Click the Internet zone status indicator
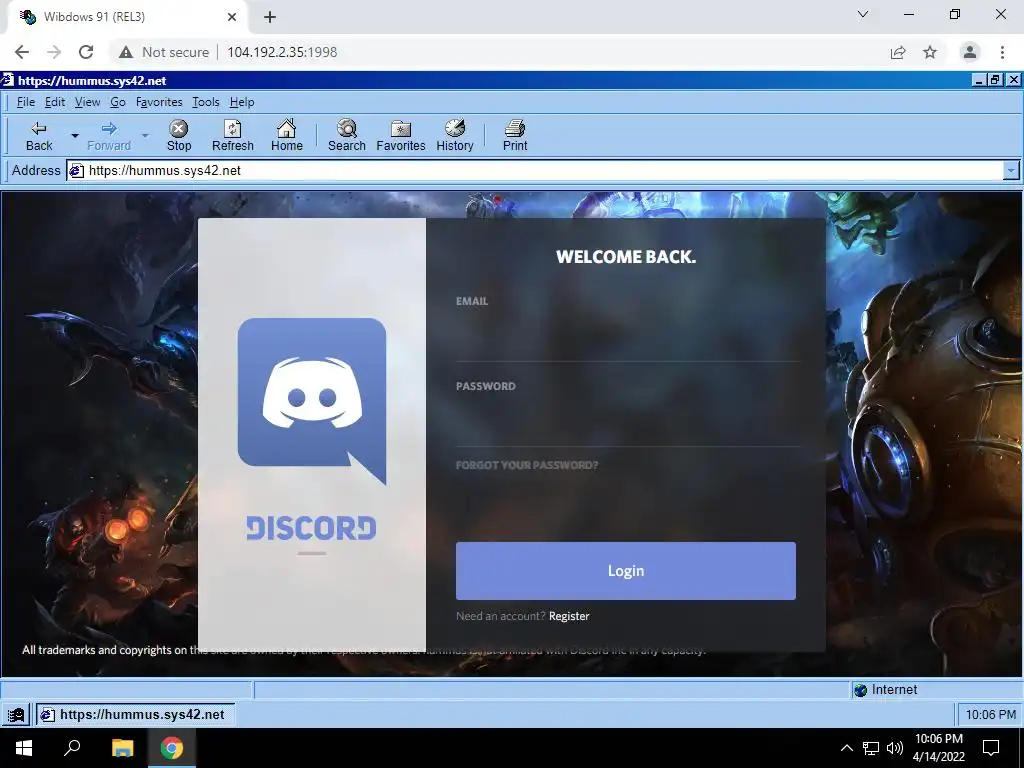 885,690
